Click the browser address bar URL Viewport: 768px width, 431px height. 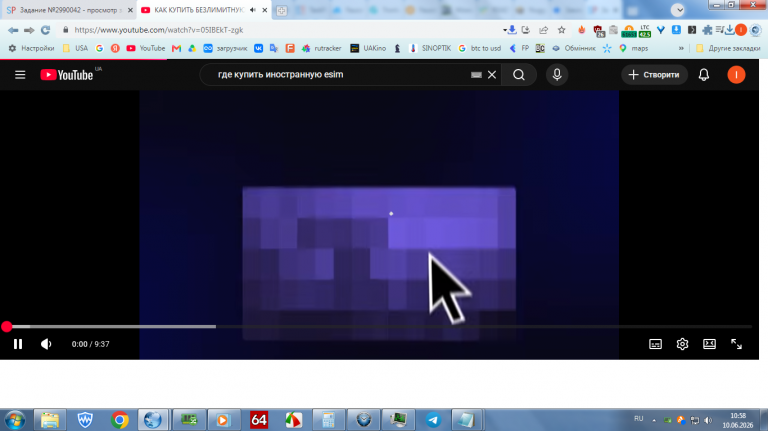159,30
